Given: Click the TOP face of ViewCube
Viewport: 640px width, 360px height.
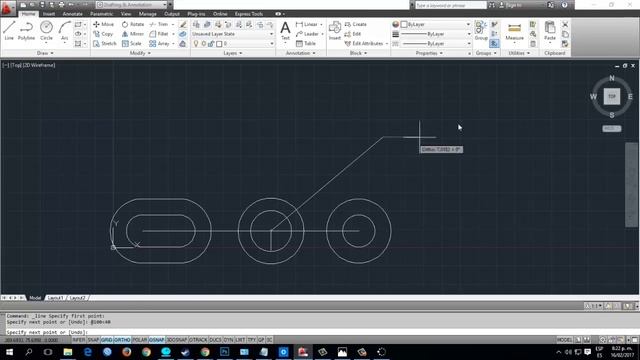Looking at the screenshot, I should pos(611,96).
